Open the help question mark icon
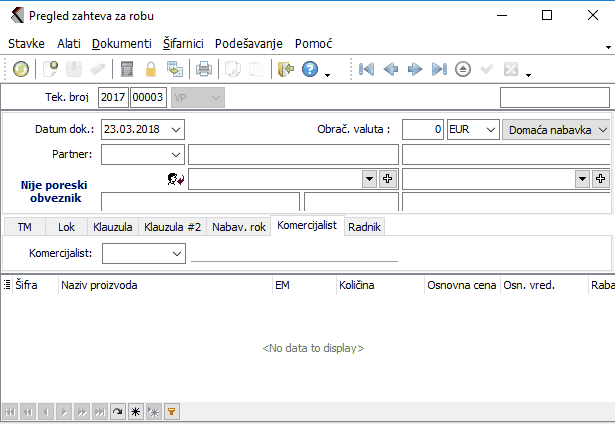The image size is (615, 424). (x=310, y=69)
